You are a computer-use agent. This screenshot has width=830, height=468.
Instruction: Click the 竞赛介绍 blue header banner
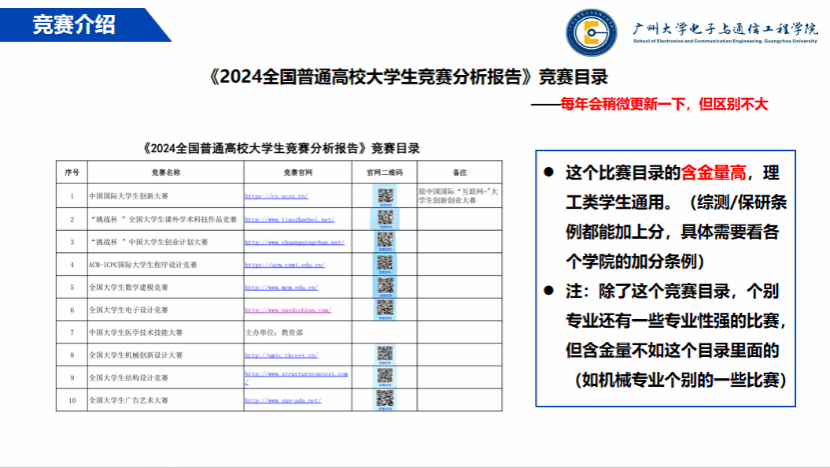[x=75, y=25]
